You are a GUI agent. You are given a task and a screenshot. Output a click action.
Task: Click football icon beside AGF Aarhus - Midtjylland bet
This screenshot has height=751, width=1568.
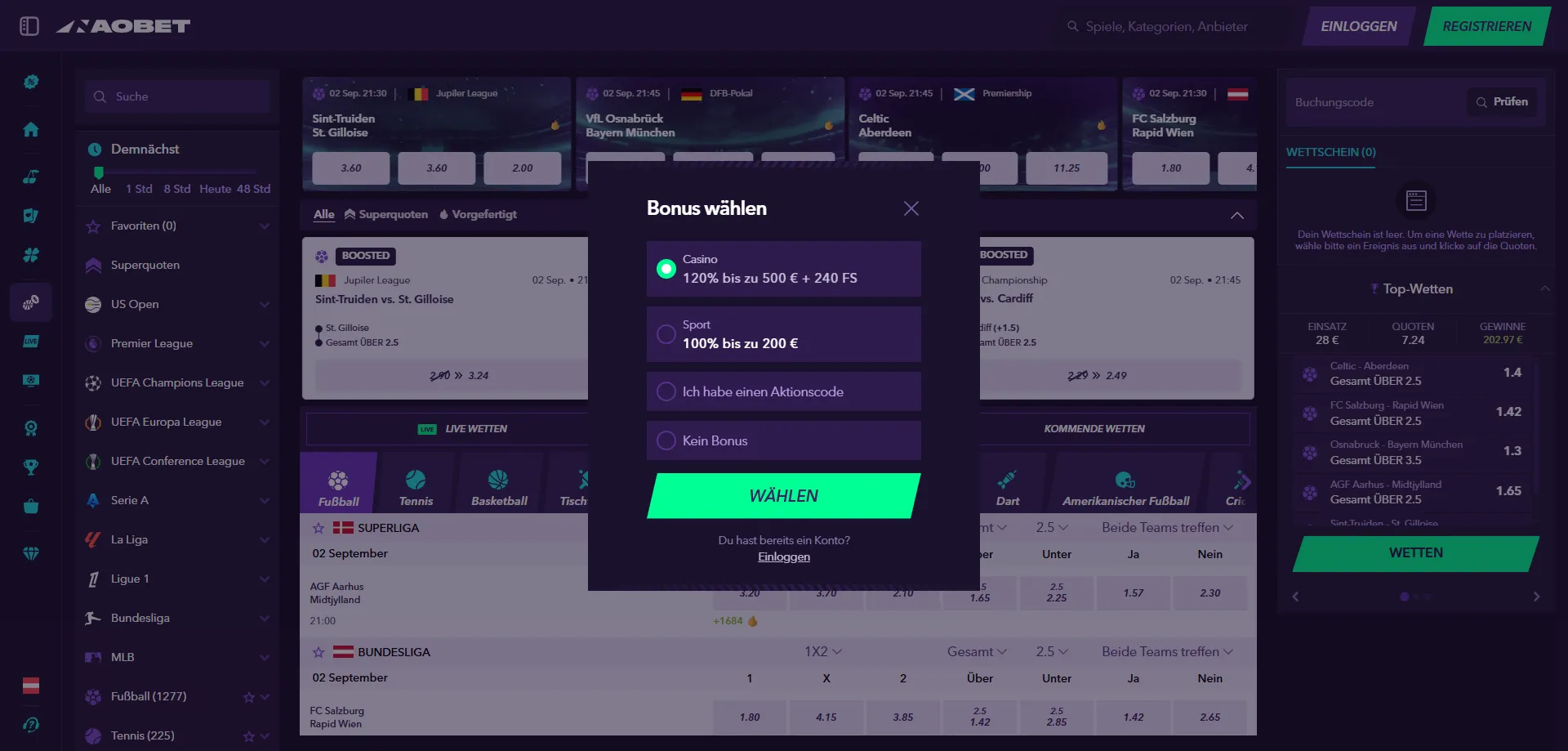tap(1310, 493)
